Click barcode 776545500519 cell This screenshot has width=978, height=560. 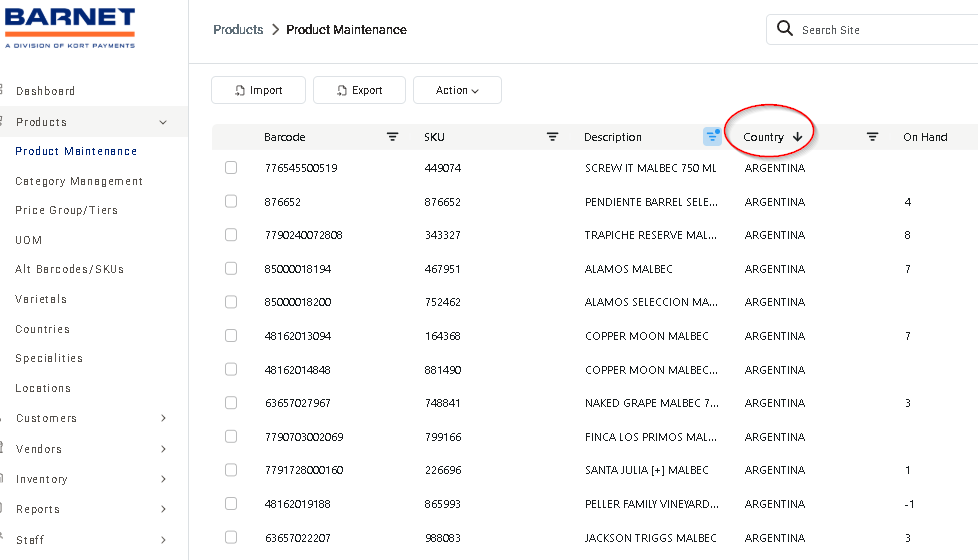coord(301,168)
